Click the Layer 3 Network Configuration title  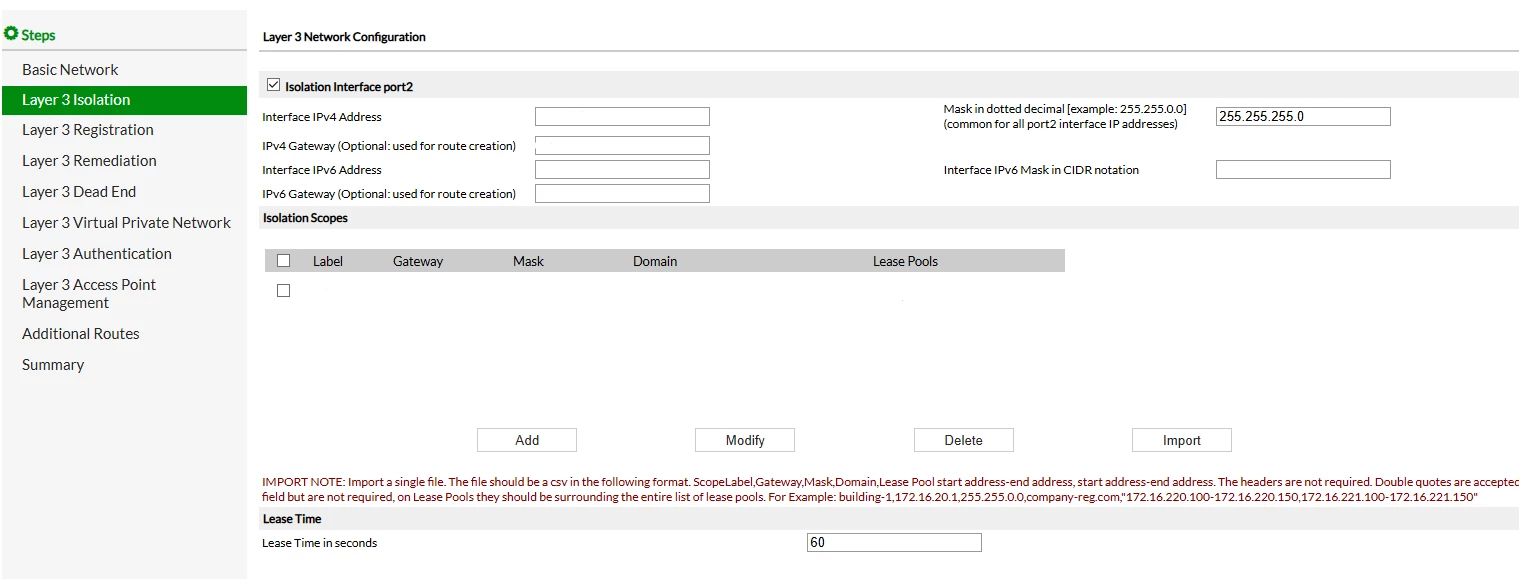(344, 37)
